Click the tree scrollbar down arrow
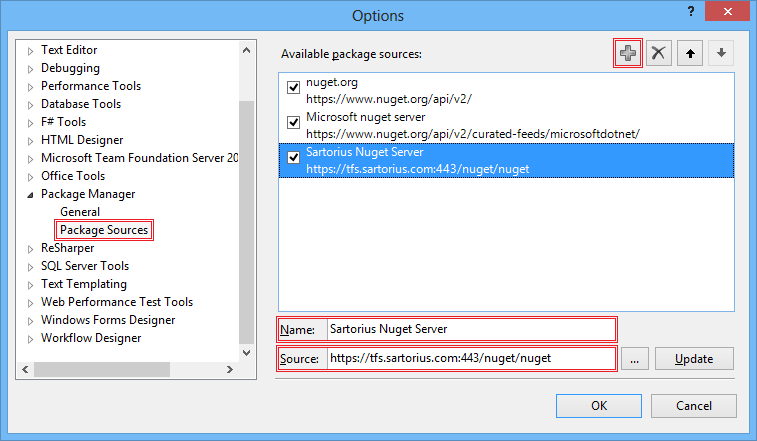The width and height of the screenshot is (757, 441). 246,353
